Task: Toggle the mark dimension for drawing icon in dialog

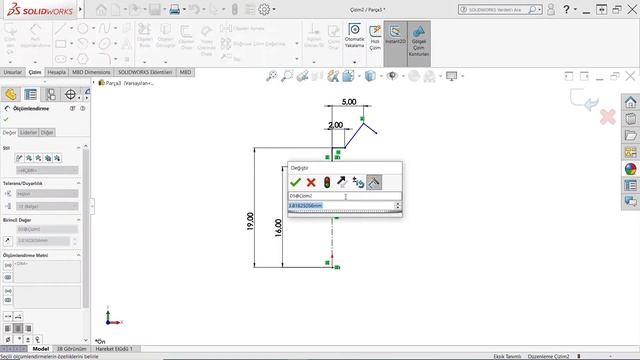Action: click(374, 182)
